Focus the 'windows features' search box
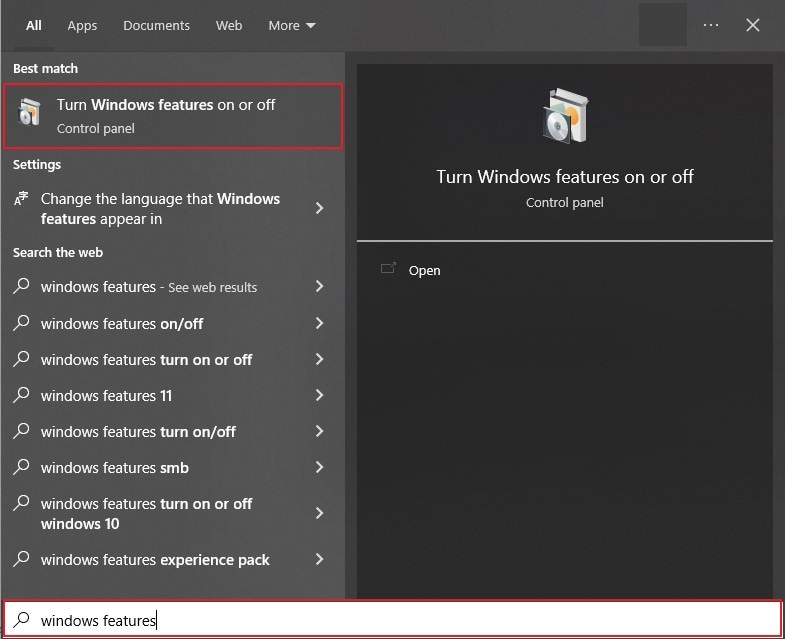Image resolution: width=785 pixels, height=639 pixels. [392, 620]
